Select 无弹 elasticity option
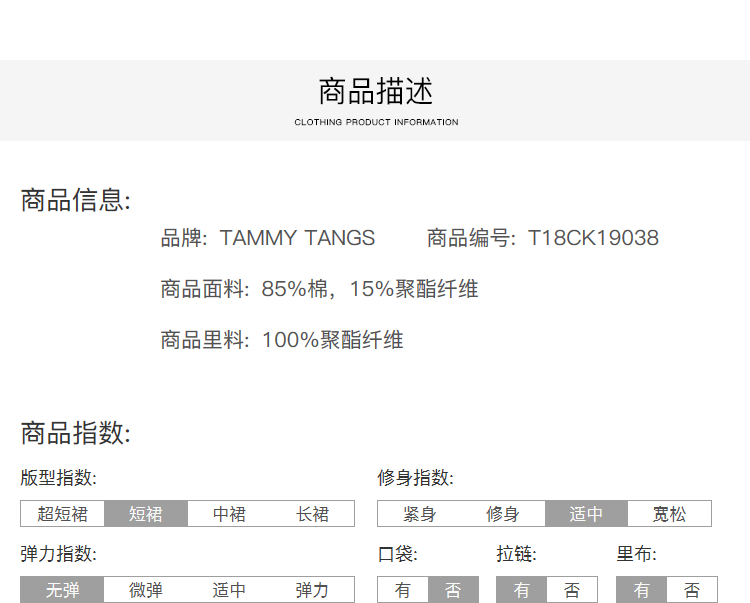This screenshot has width=750, height=603. click(62, 590)
